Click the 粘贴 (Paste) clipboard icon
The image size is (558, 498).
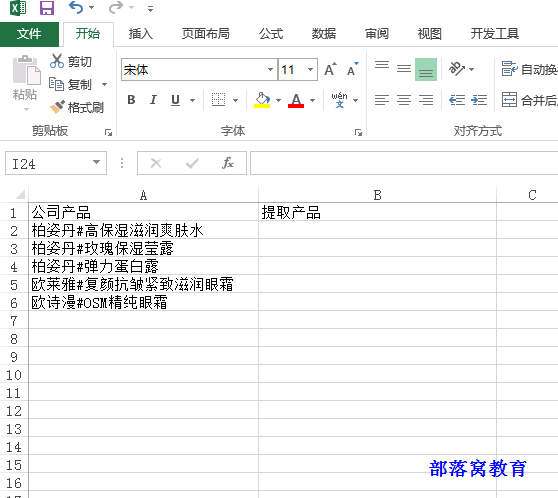(x=26, y=70)
